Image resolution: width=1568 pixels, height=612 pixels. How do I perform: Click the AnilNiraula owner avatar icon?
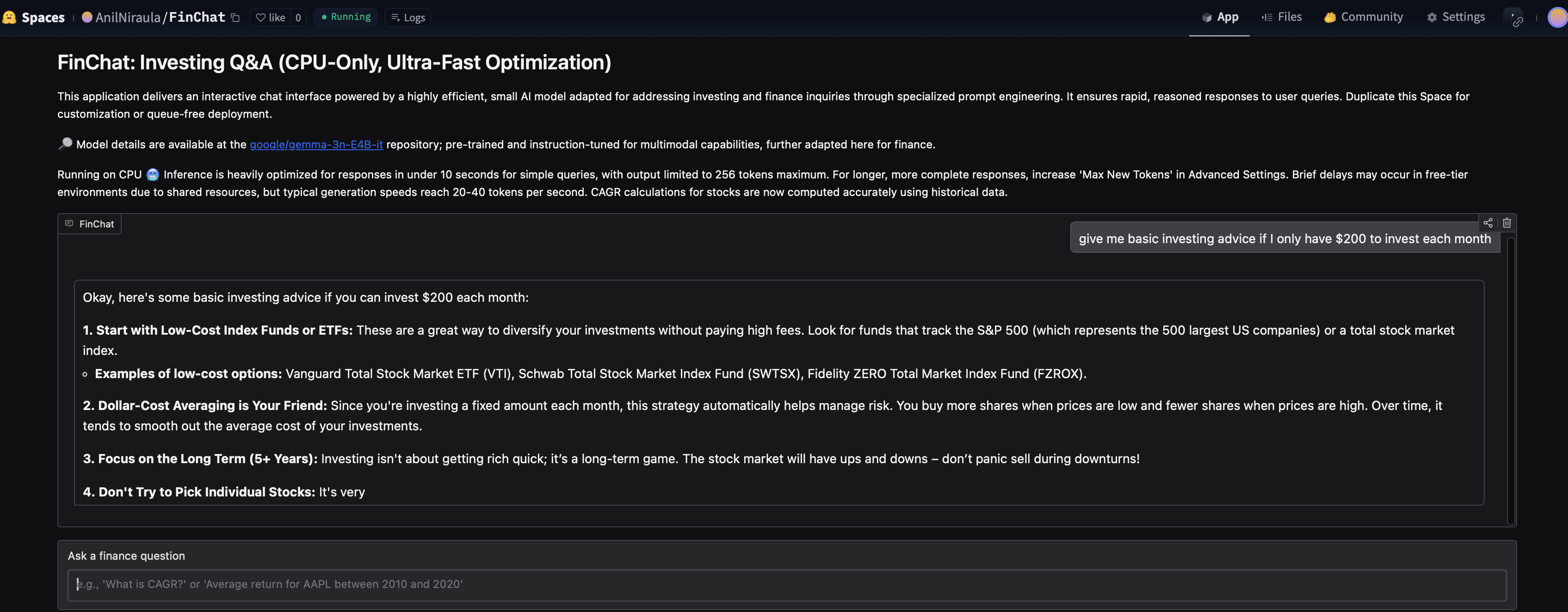(87, 17)
